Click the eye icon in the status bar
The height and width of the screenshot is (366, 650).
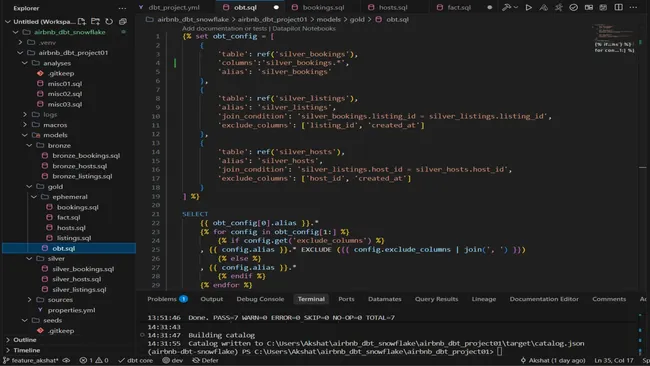click(x=66, y=361)
